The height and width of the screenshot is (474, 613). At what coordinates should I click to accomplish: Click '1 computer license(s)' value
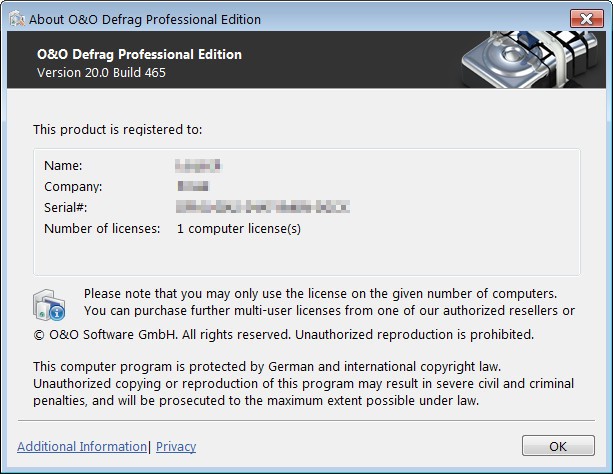click(x=239, y=228)
